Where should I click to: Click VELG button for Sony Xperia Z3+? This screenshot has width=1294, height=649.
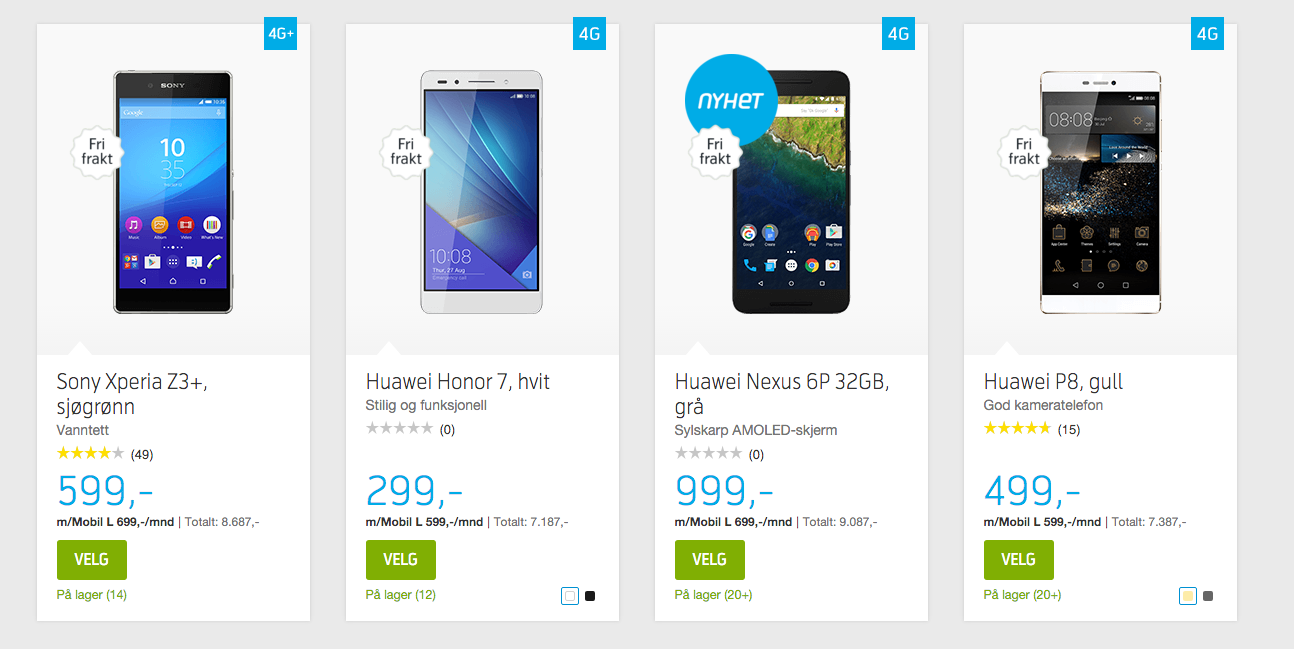(92, 559)
